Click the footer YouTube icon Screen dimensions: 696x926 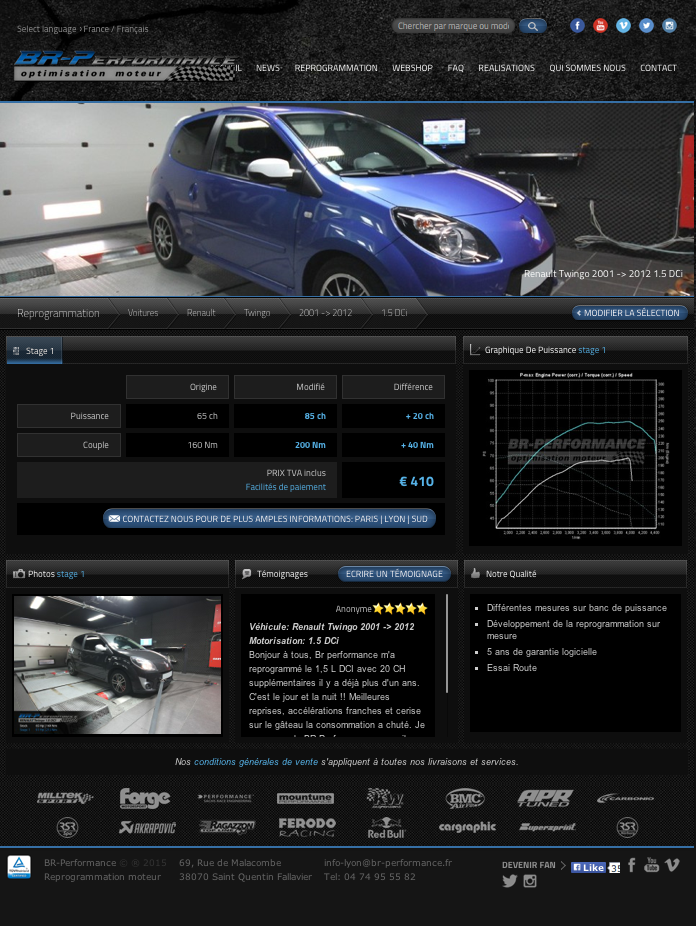tap(651, 865)
